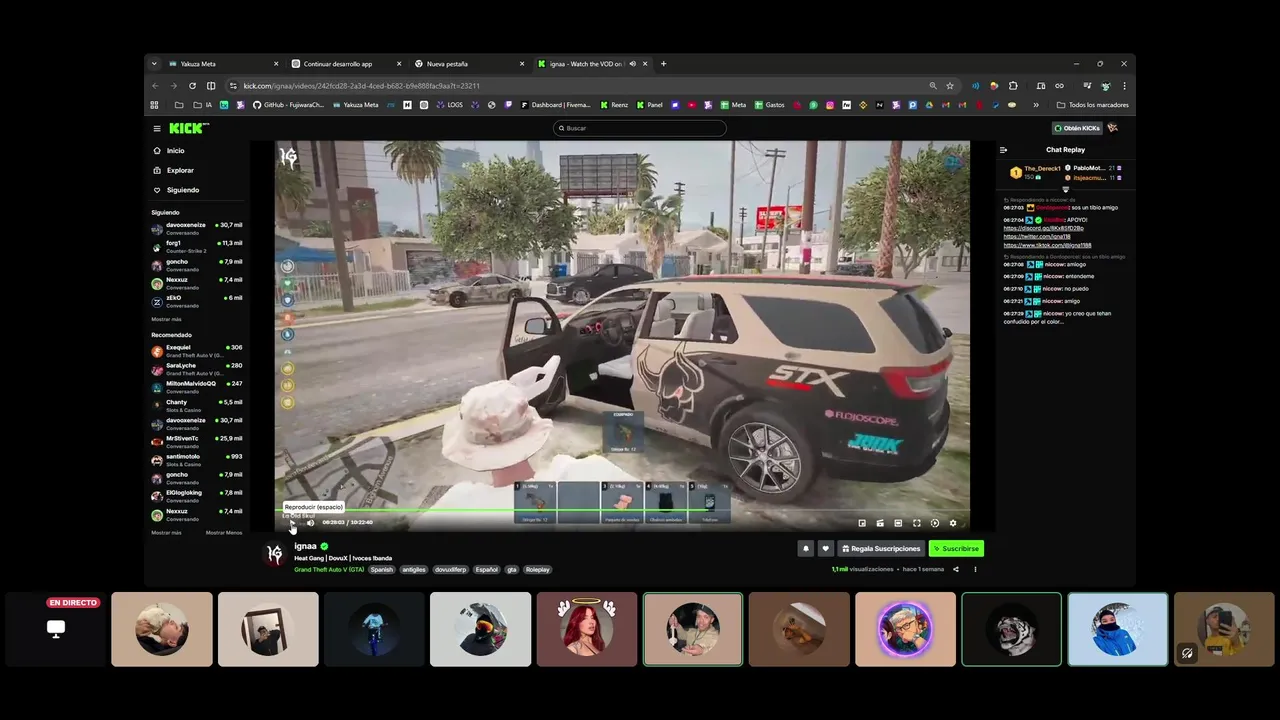Open followed channel forg1
The image size is (1280, 720).
(197, 246)
